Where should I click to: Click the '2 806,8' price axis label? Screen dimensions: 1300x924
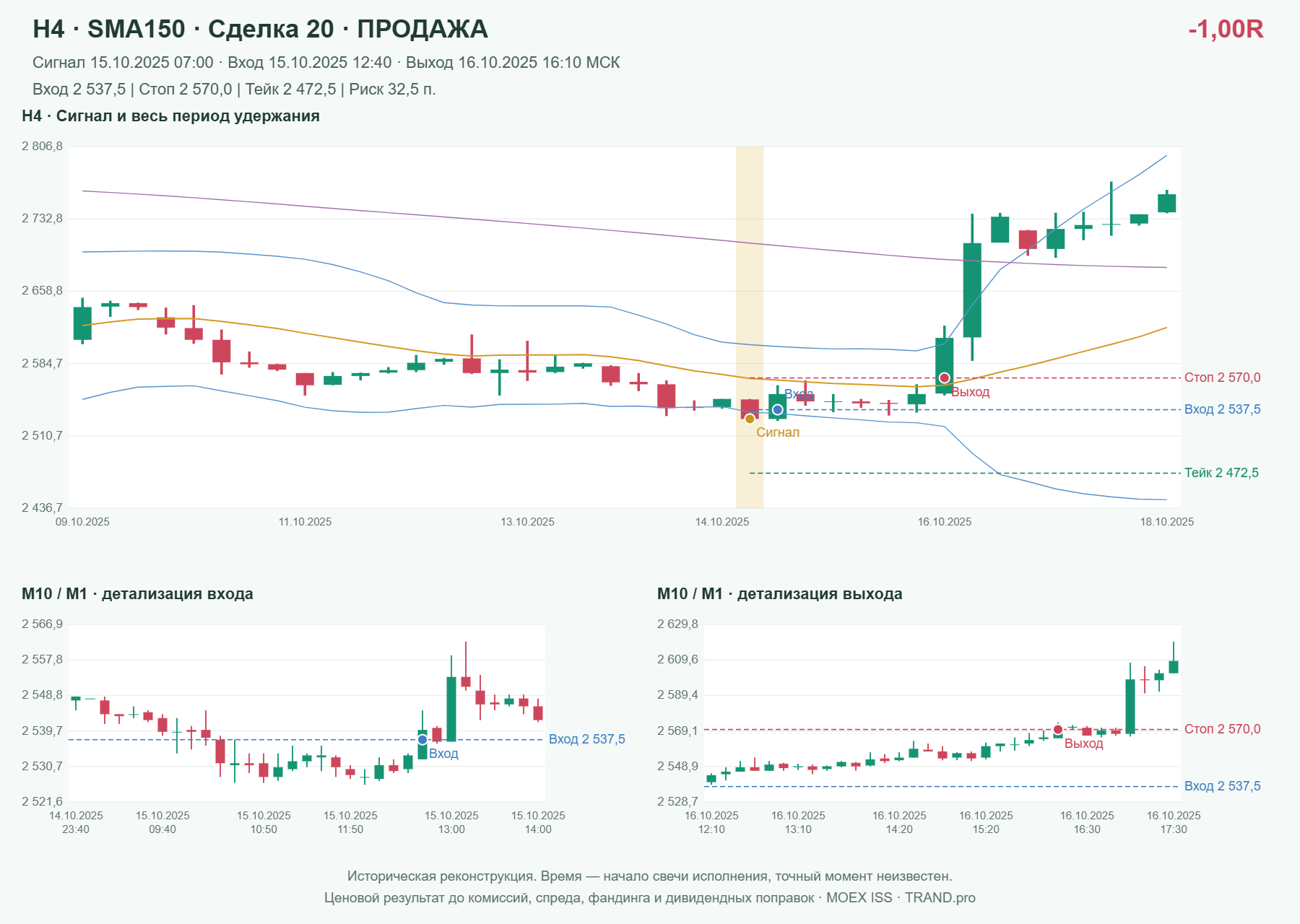point(42,147)
